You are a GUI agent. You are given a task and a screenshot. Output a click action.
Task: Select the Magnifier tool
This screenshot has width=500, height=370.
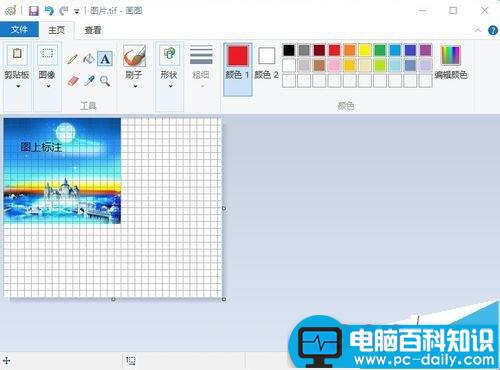(x=105, y=81)
